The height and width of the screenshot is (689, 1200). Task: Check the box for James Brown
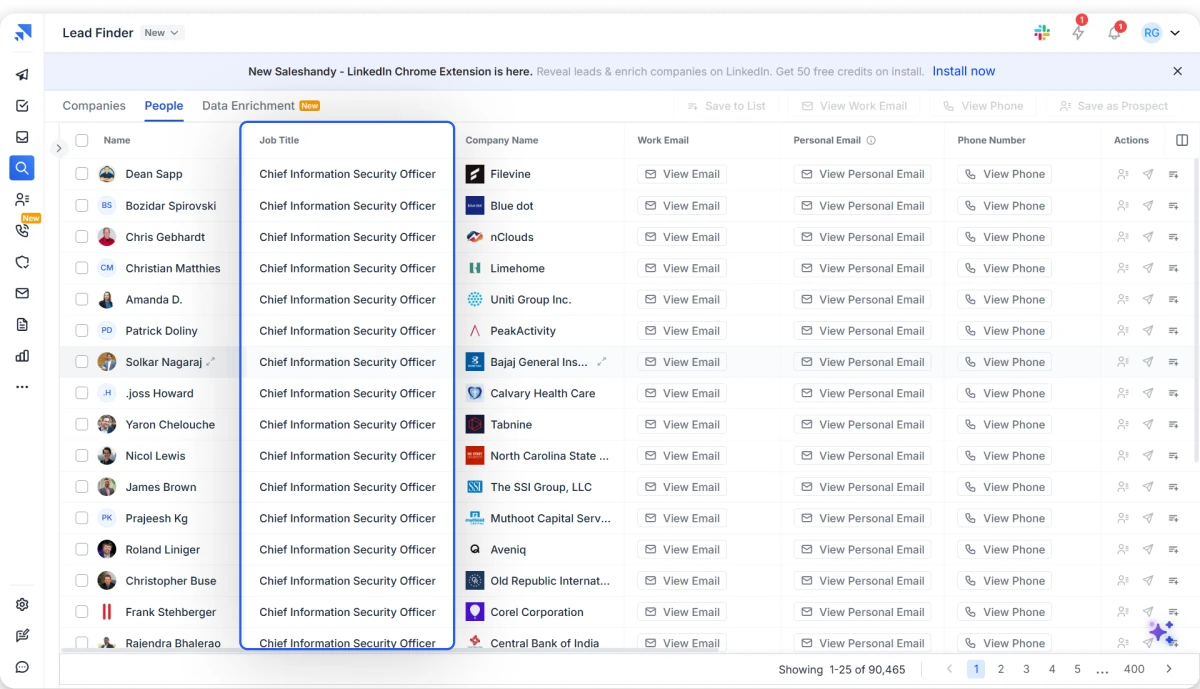click(x=82, y=487)
